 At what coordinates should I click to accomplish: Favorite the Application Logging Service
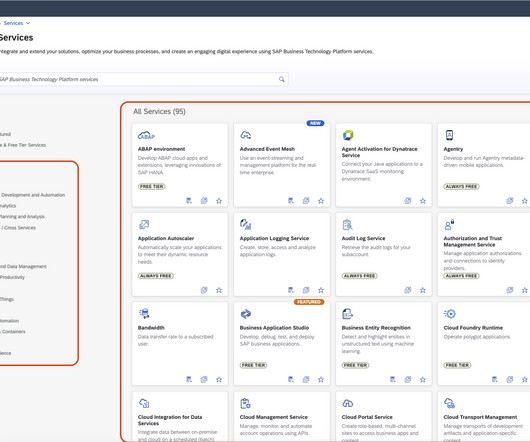[321, 290]
